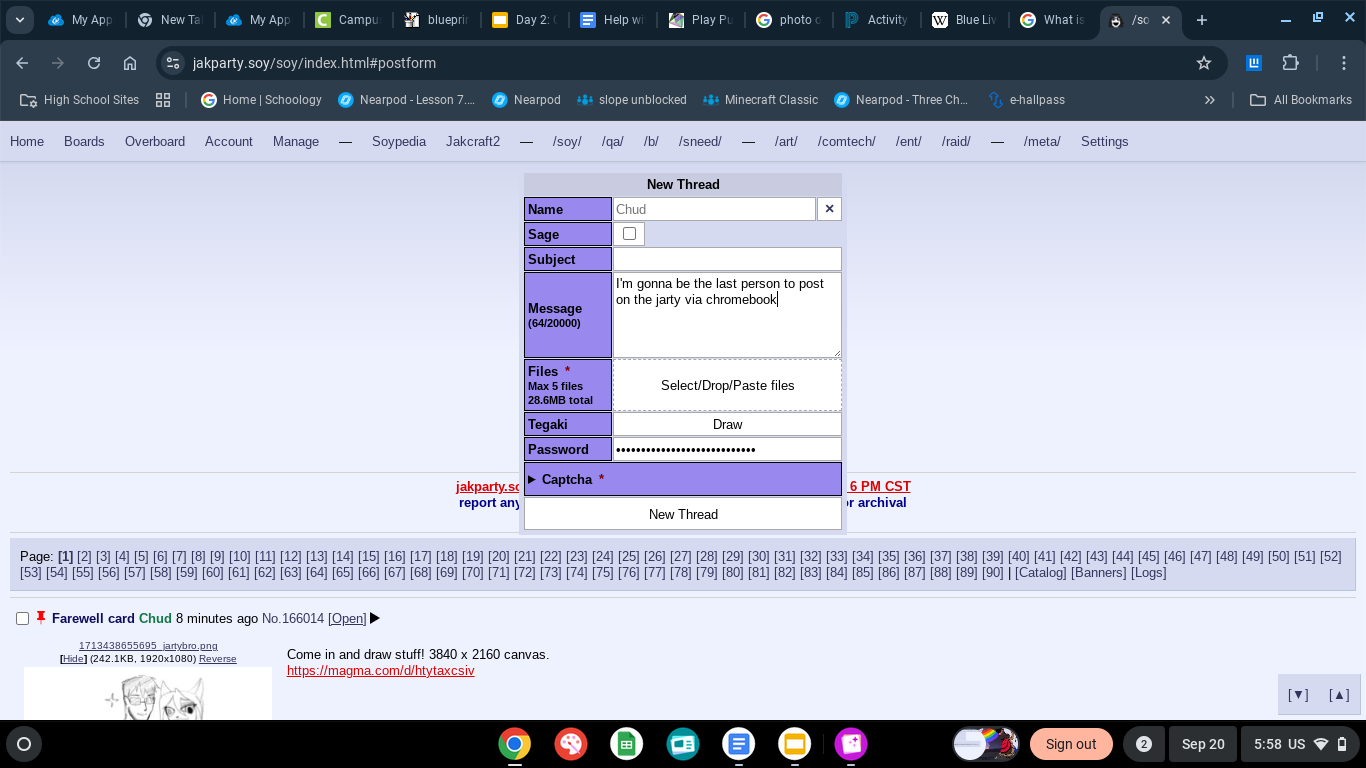Click the Select/Drop/Paste files area
This screenshot has height=768, width=1366.
tap(727, 385)
